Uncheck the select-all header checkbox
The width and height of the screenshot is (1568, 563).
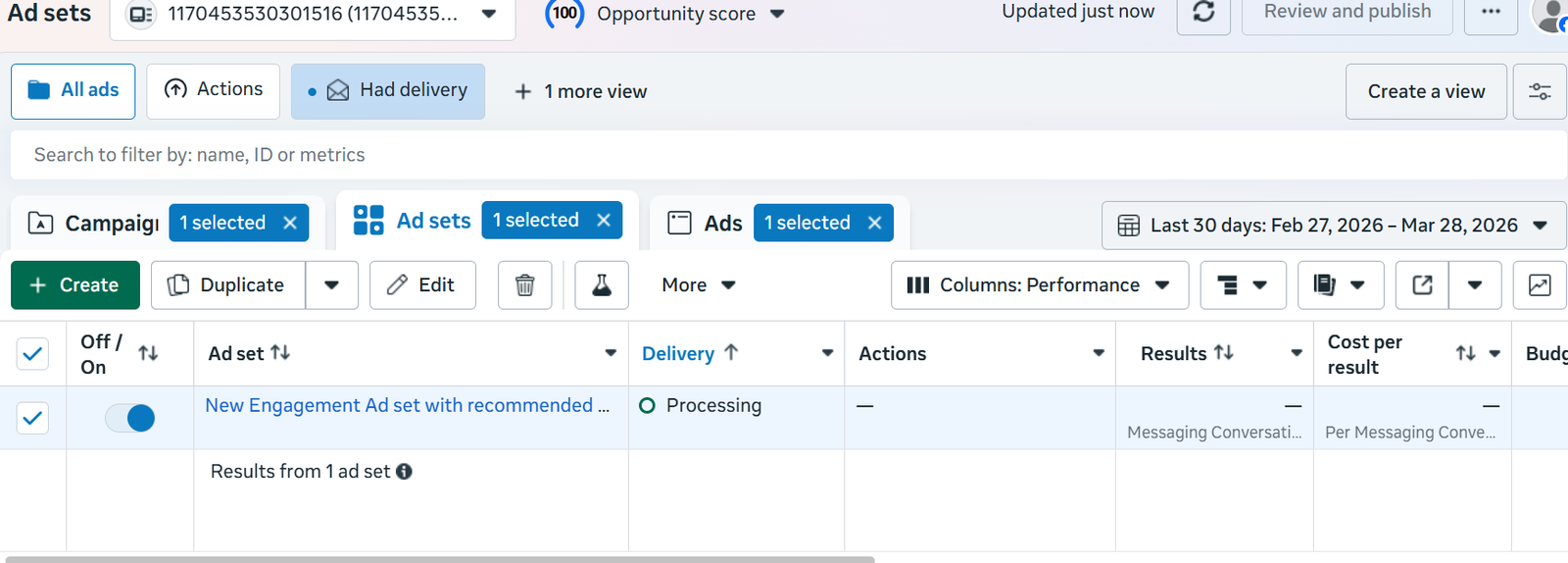click(x=32, y=354)
